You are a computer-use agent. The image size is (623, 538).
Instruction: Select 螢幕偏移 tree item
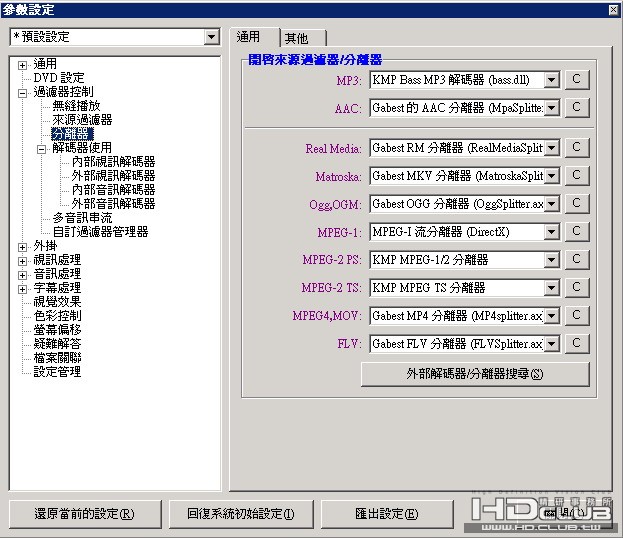(x=57, y=330)
